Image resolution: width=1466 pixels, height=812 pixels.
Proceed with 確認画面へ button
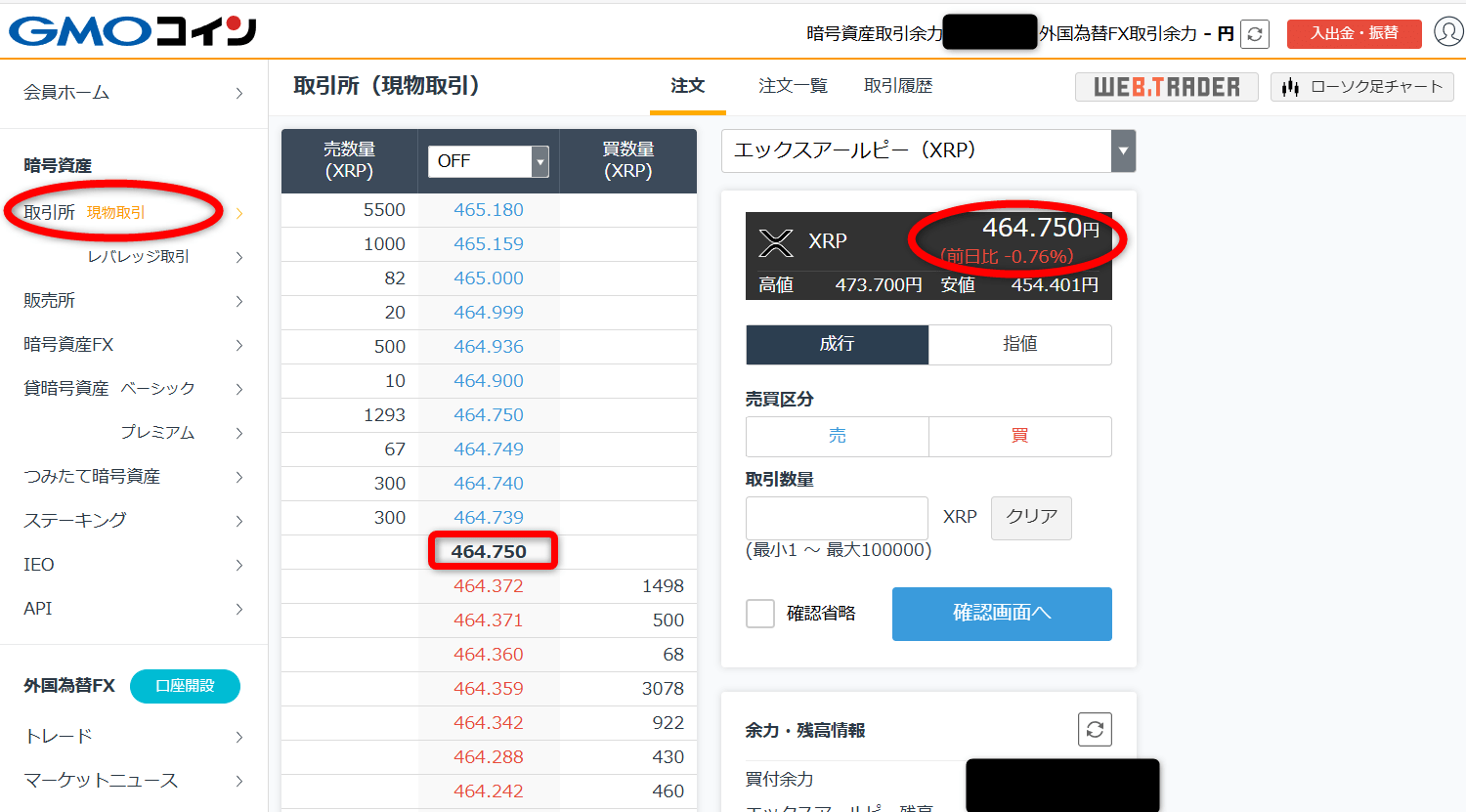click(x=1002, y=614)
